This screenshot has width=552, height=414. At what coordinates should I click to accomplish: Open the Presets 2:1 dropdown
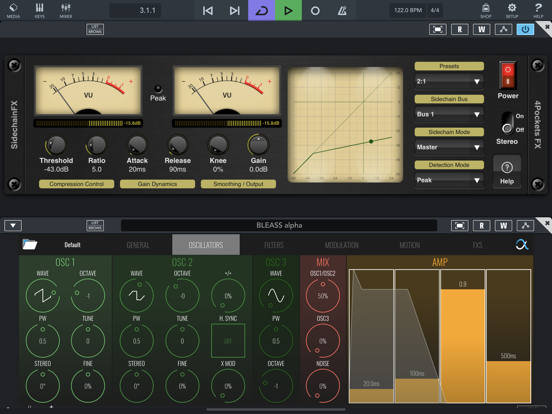(x=449, y=81)
